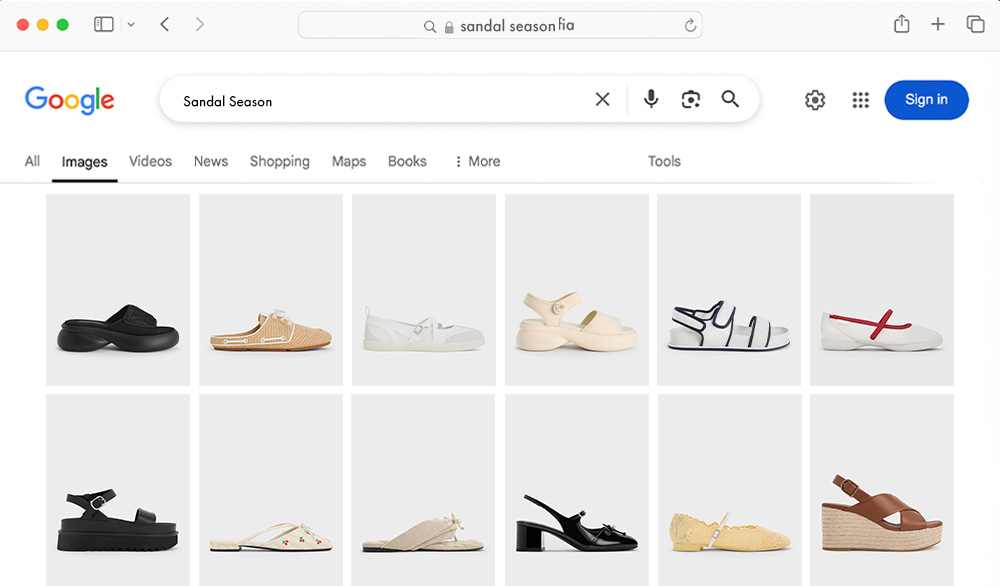
Task: Open Google quick settings gear
Action: [815, 100]
